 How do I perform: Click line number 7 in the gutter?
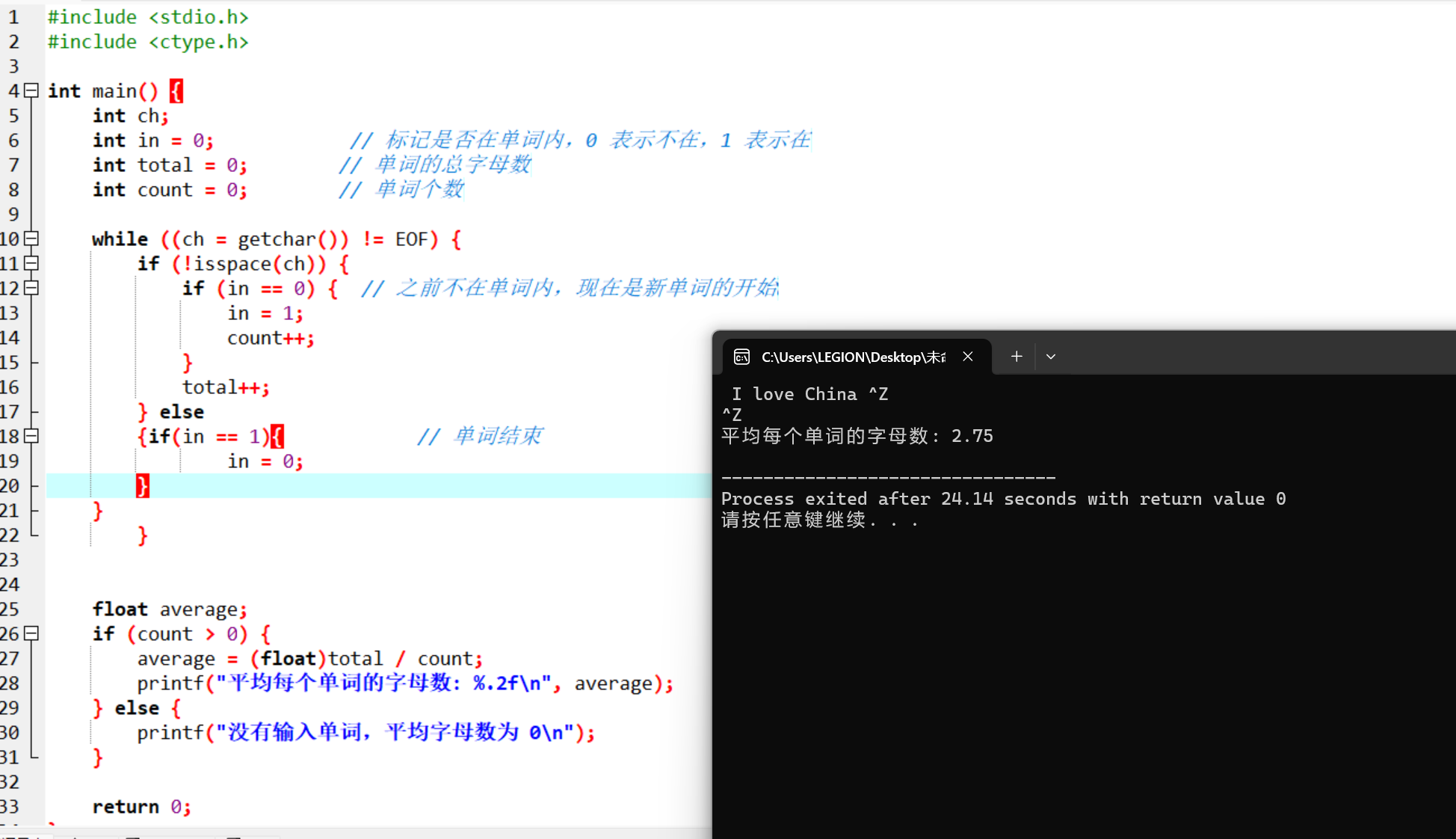coord(13,165)
